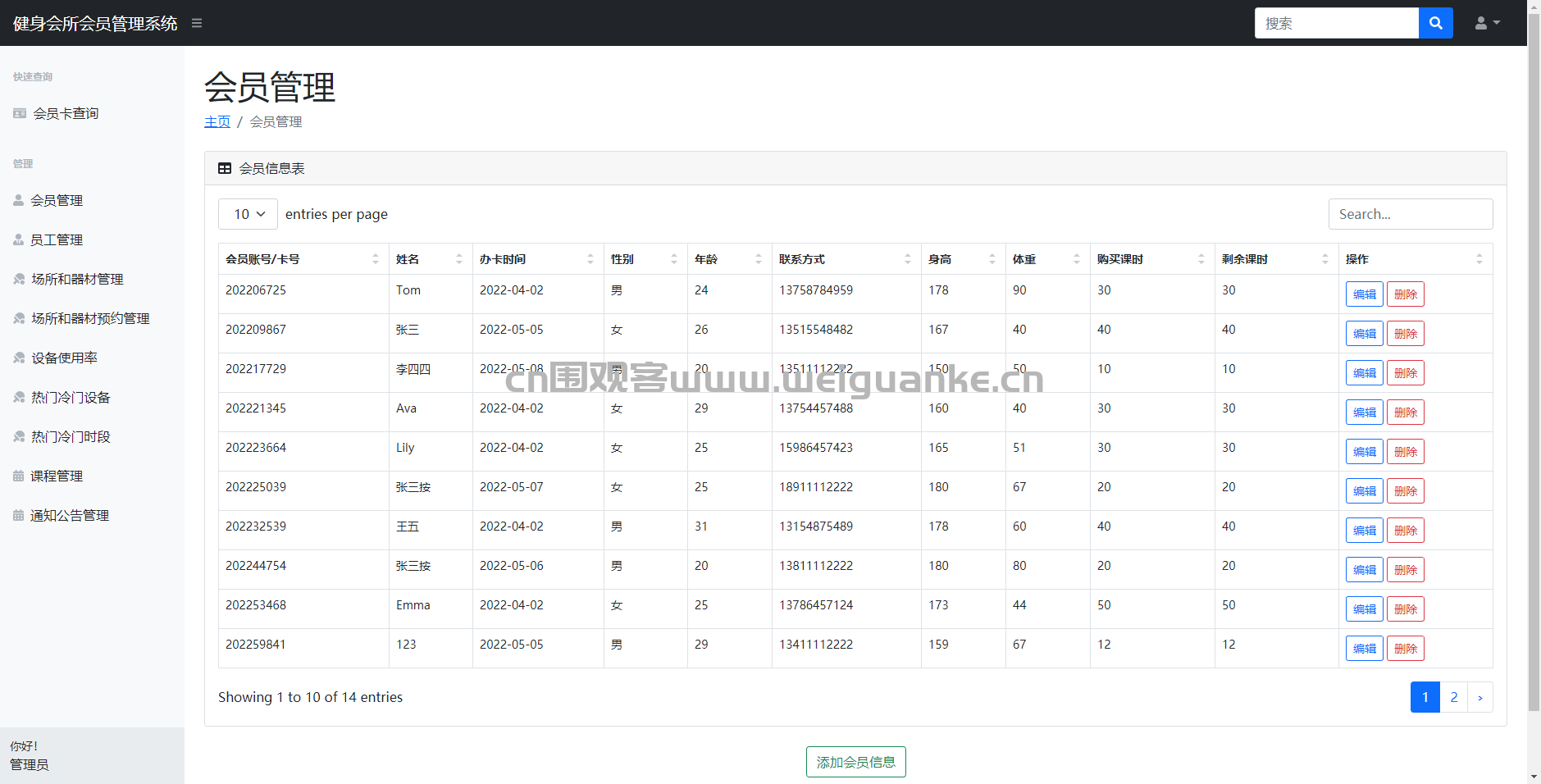Click the 通知公告管理 menu item
Viewport: 1541px width, 784px height.
coord(70,515)
